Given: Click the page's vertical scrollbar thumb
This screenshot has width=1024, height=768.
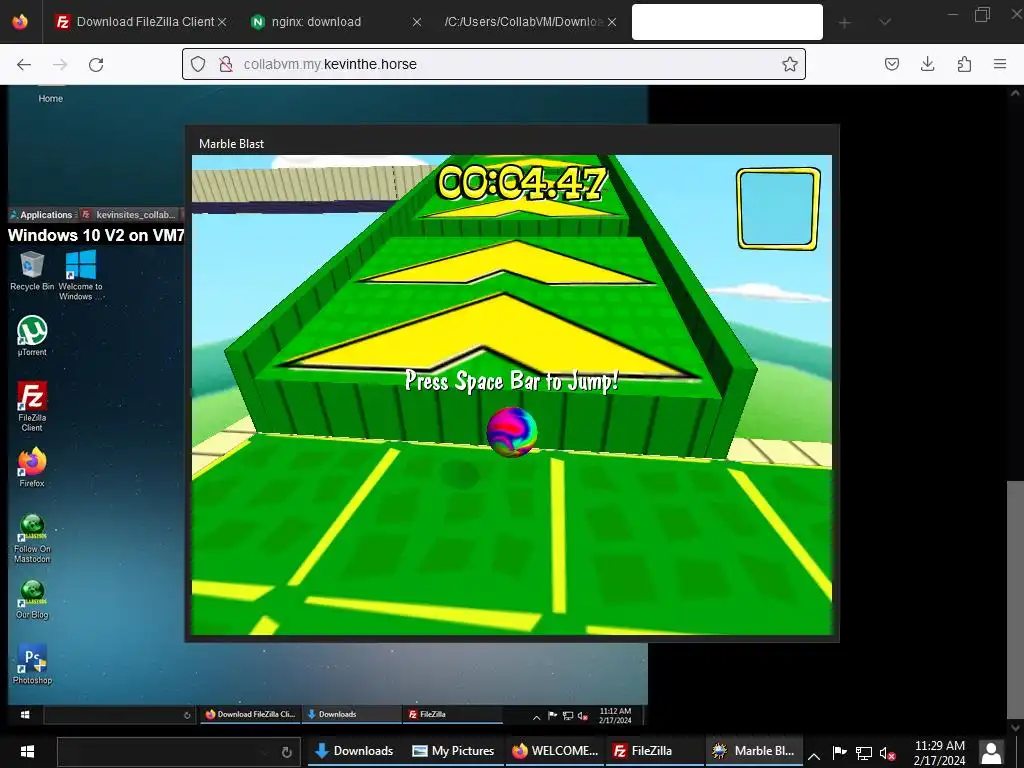Looking at the screenshot, I should [1015, 600].
